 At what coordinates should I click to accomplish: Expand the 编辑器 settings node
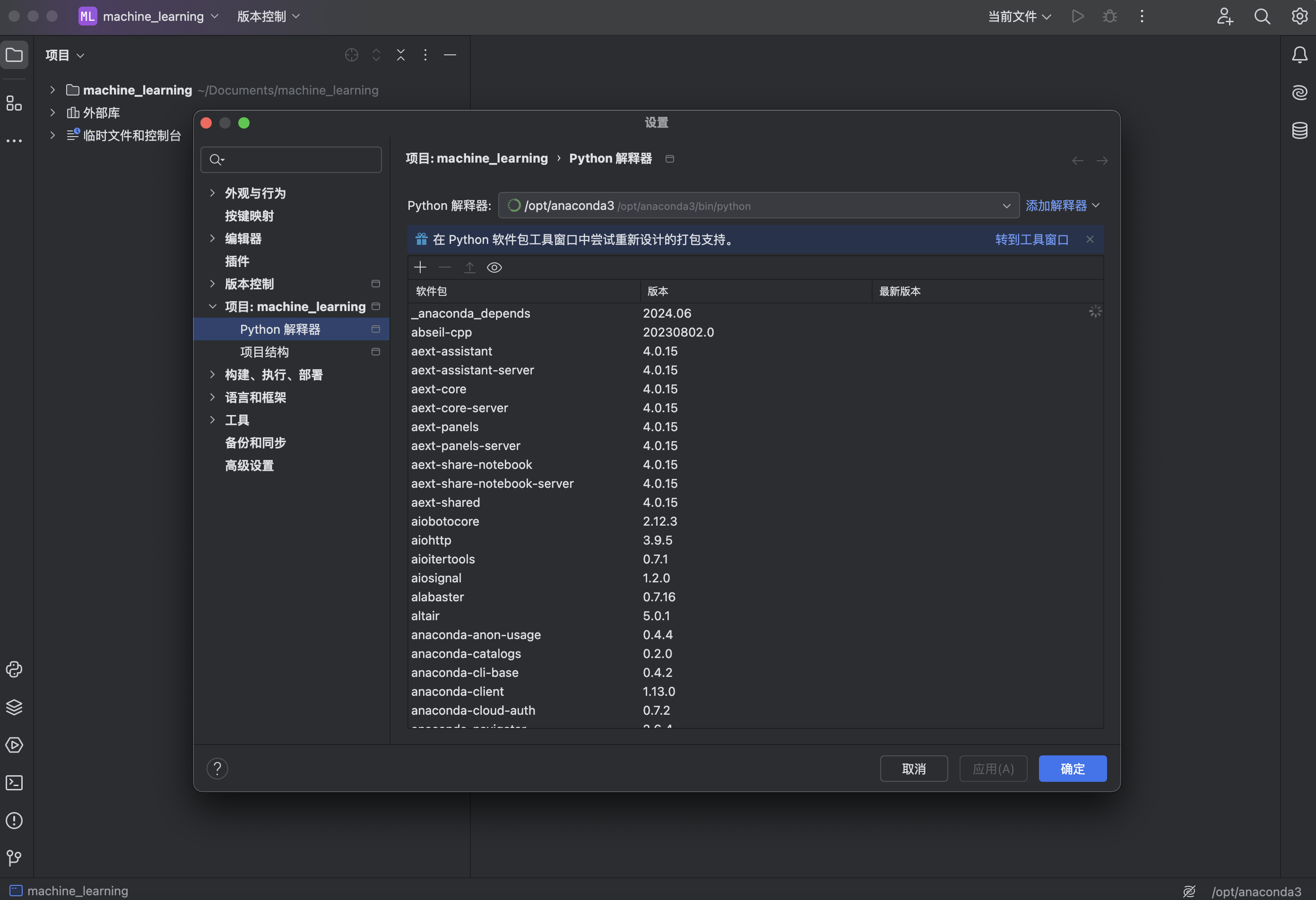[212, 238]
